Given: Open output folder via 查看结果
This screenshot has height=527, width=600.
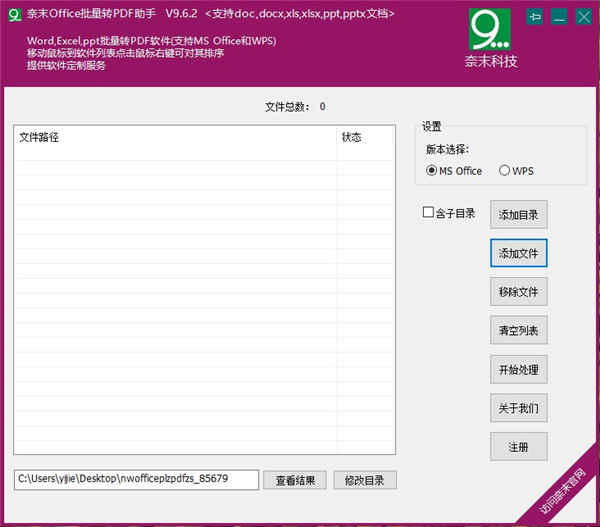Looking at the screenshot, I should tap(295, 480).
